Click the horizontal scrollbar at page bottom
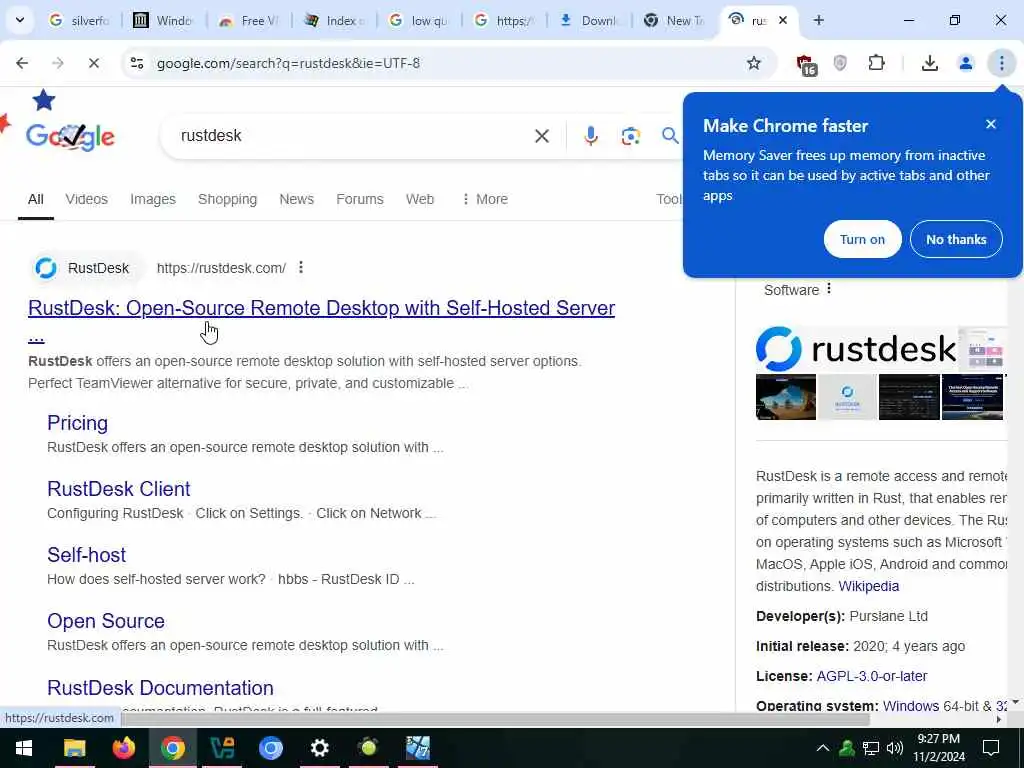This screenshot has height=768, width=1024. pyautogui.click(x=496, y=719)
